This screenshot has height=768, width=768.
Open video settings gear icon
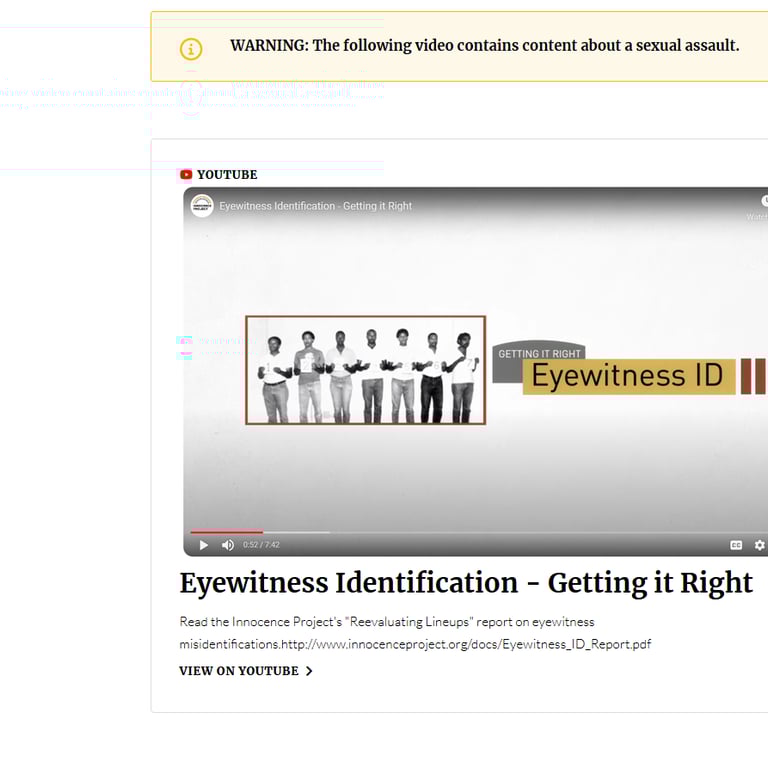pos(760,545)
